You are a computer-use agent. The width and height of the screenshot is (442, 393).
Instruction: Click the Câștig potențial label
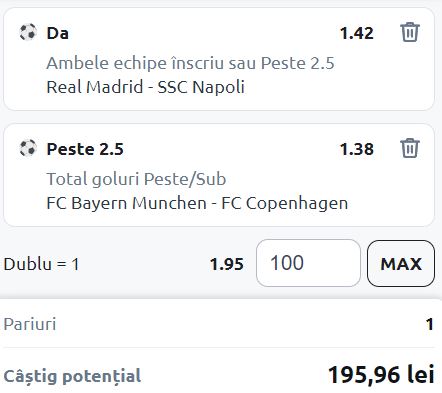tap(72, 376)
